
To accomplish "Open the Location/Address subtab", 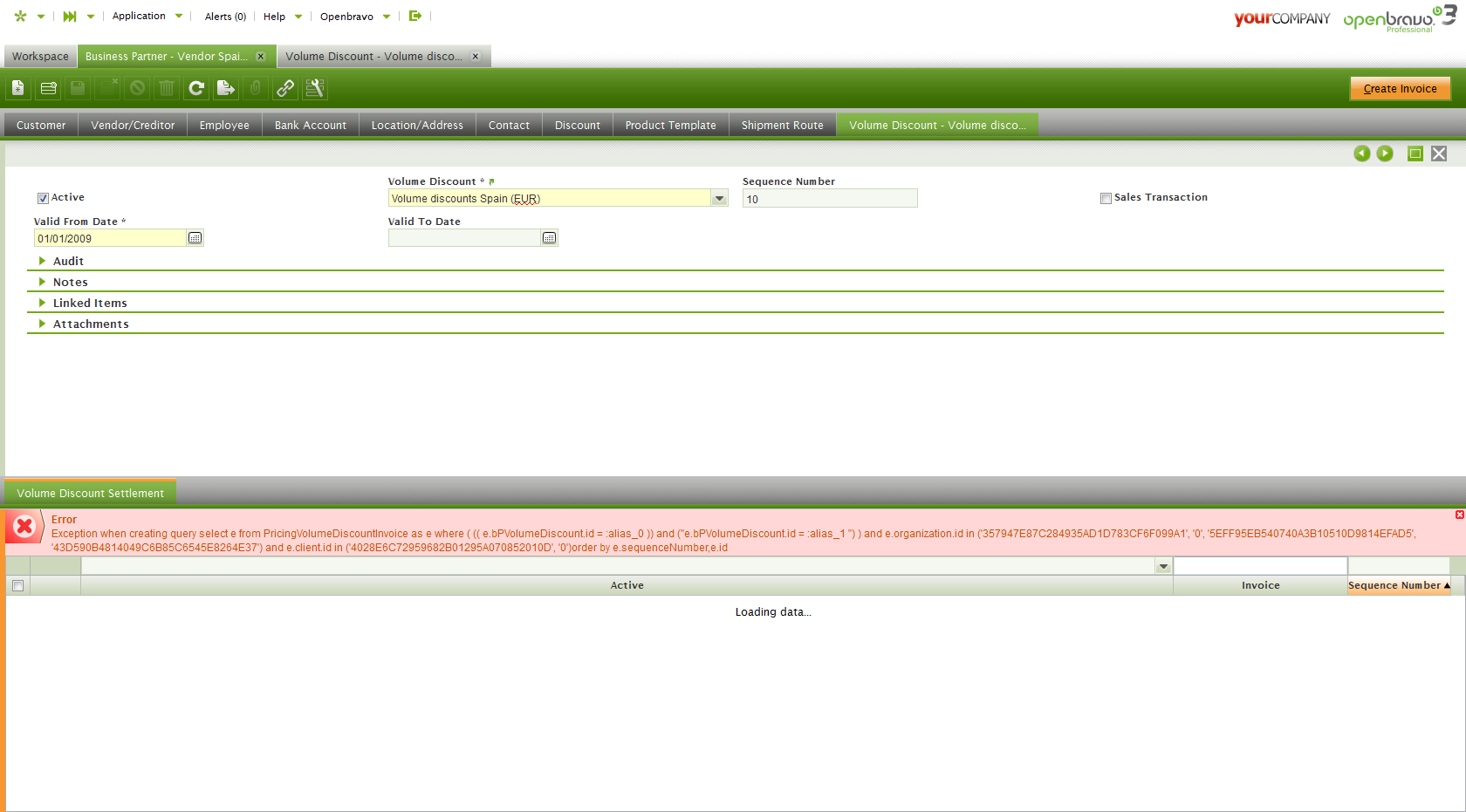I will pos(417,126).
